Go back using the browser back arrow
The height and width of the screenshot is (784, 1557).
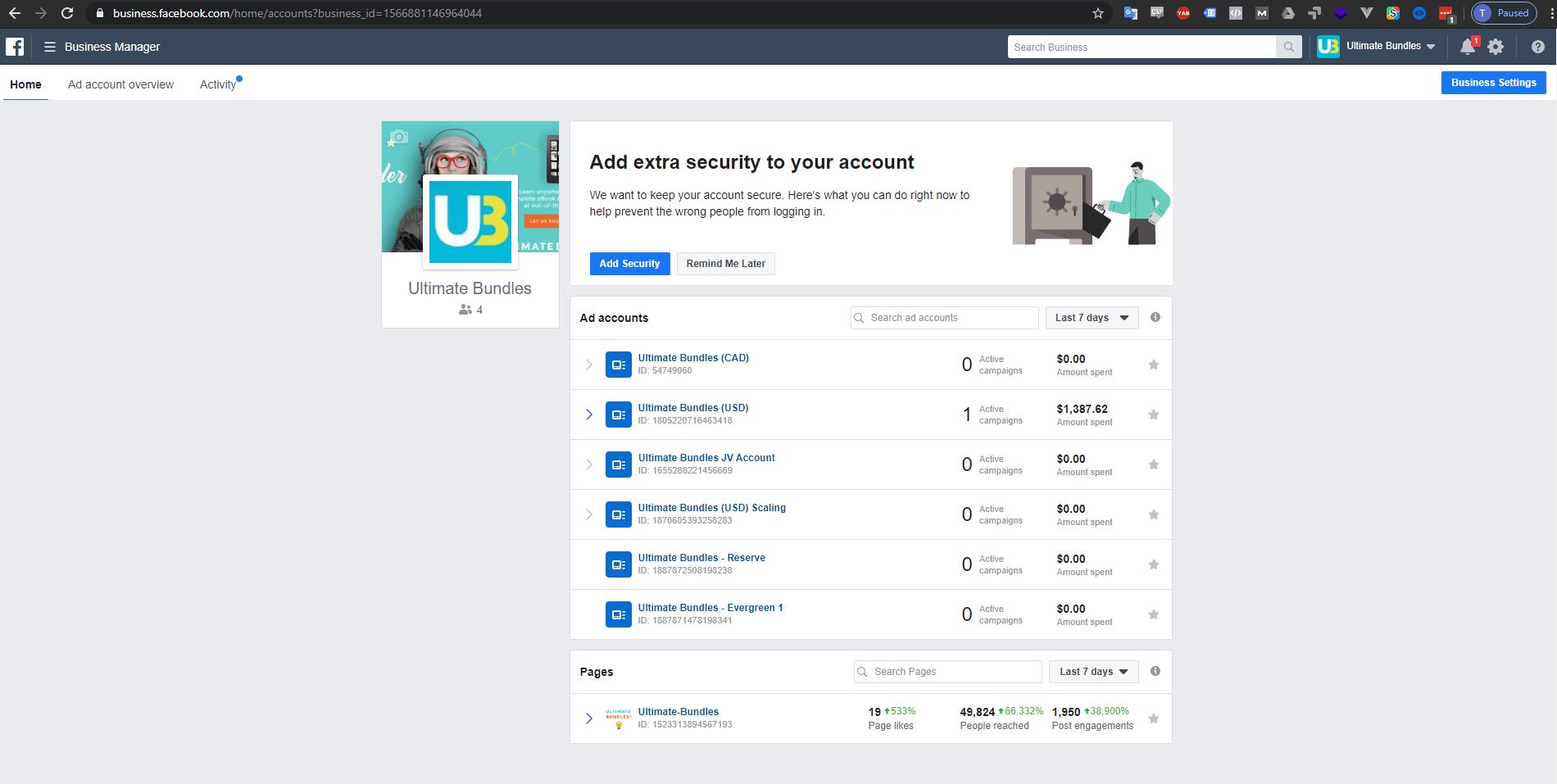click(x=15, y=13)
